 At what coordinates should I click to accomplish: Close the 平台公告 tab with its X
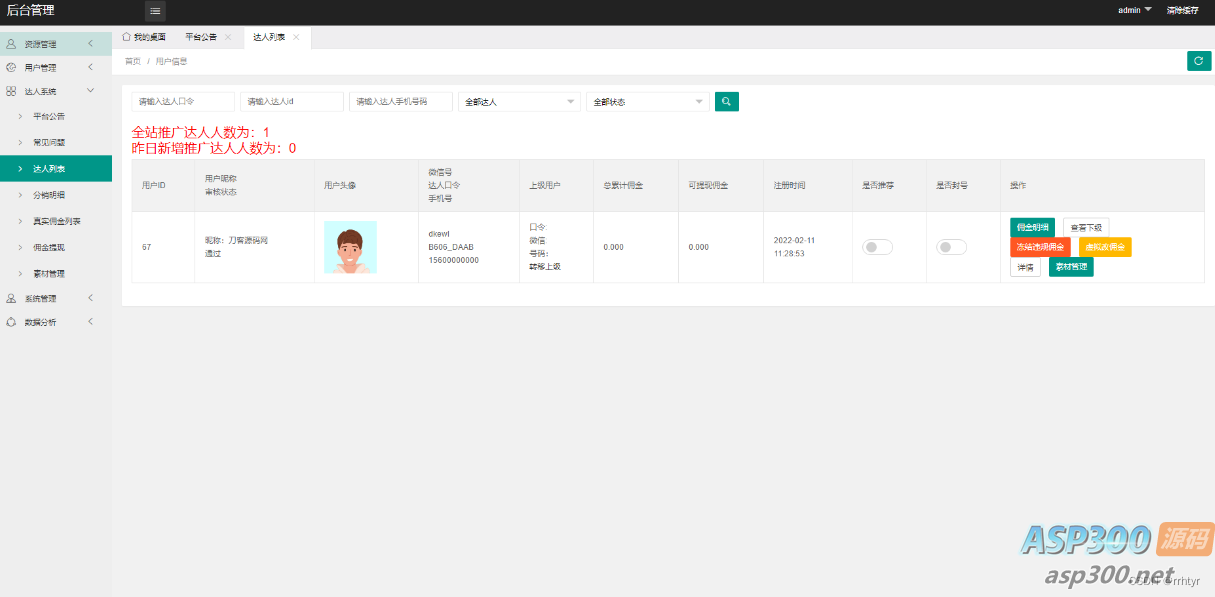228,37
